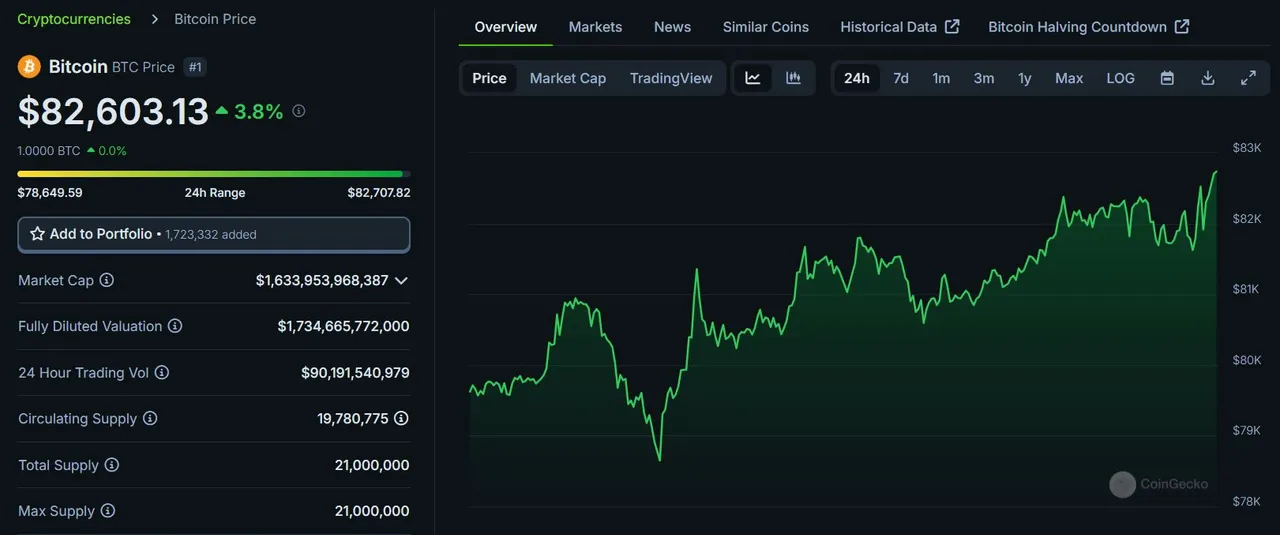The height and width of the screenshot is (535, 1280).
Task: Switch to line chart view icon
Action: pos(753,78)
